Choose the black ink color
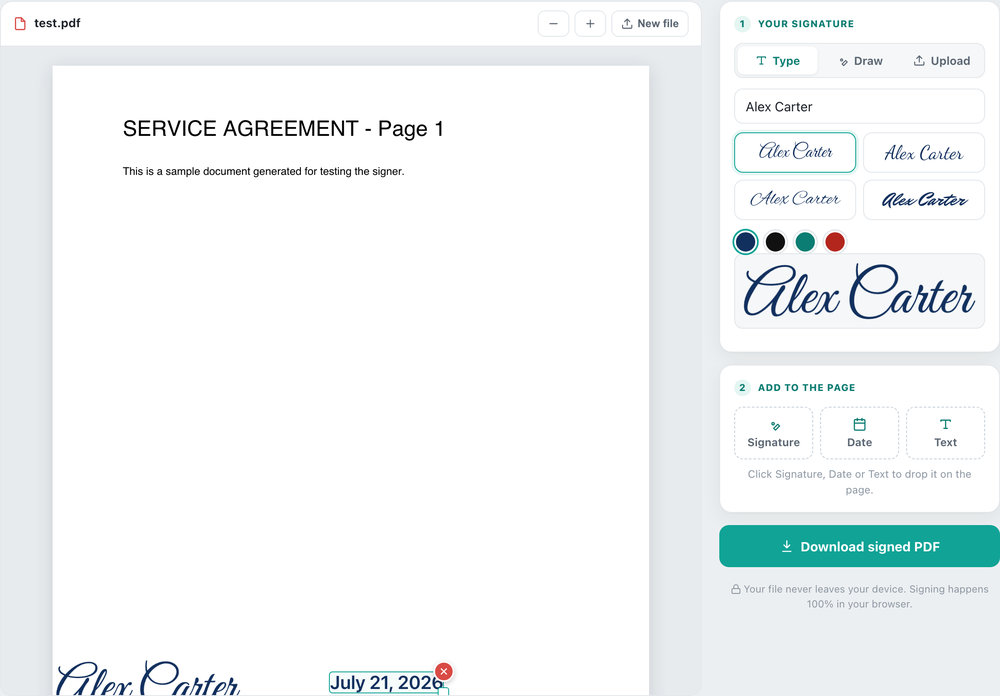Image resolution: width=1000 pixels, height=696 pixels. coord(775,242)
